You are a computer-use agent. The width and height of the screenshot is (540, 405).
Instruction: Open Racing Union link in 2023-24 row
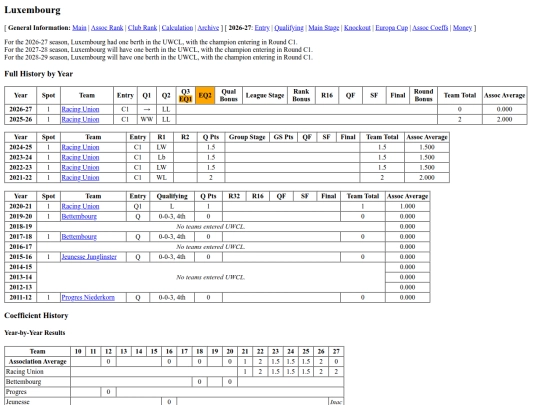pyautogui.click(x=80, y=157)
